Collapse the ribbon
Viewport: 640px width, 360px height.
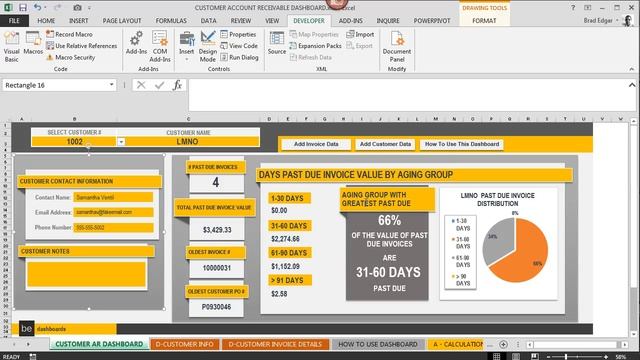632,69
